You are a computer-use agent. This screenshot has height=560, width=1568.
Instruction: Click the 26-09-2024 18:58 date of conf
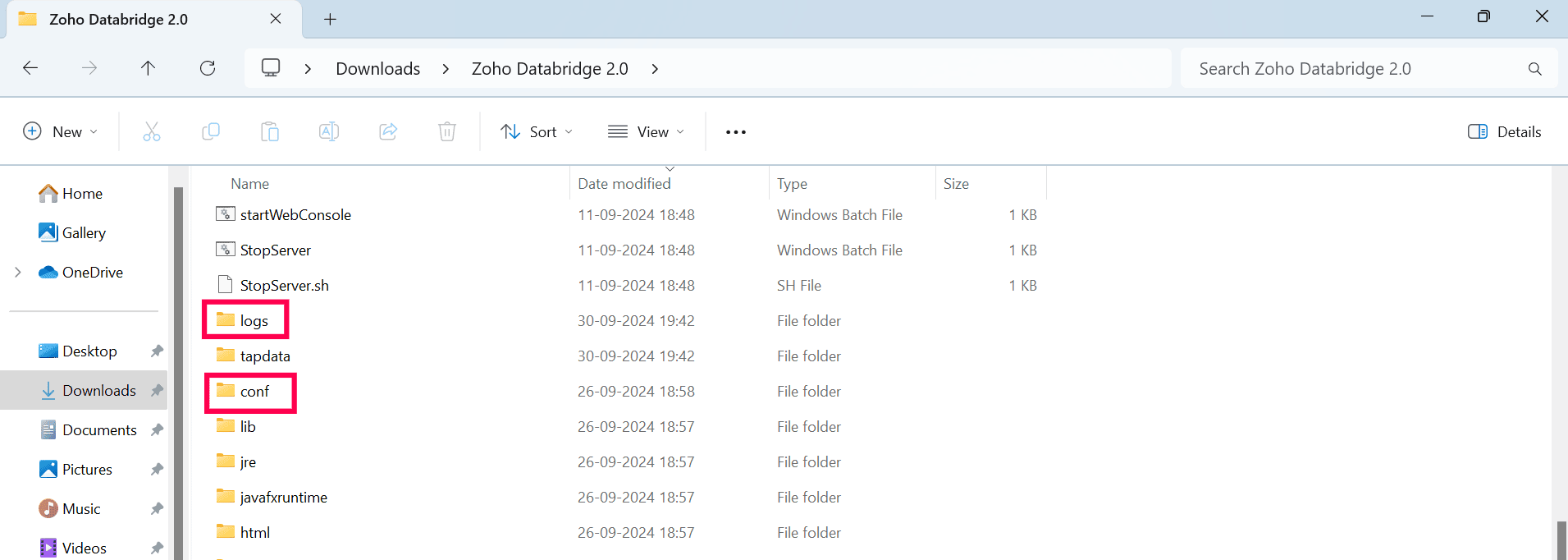636,391
